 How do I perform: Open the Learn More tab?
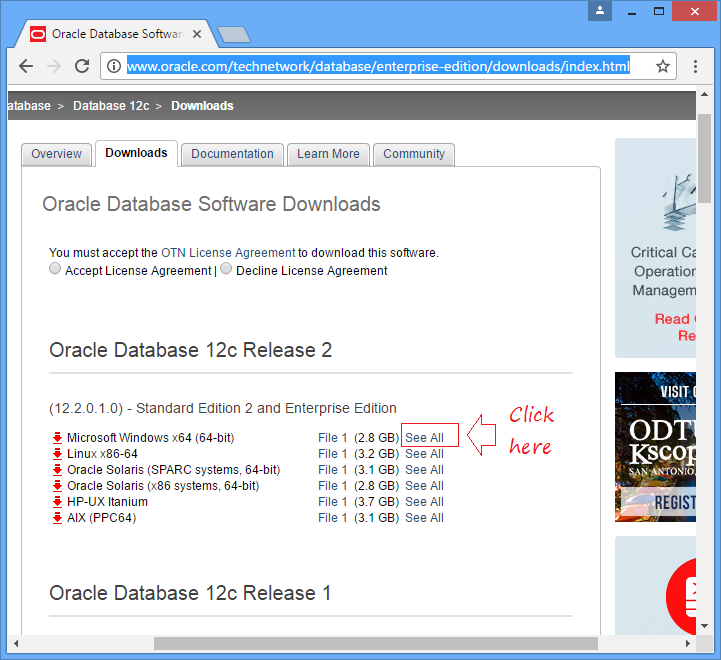coord(328,154)
